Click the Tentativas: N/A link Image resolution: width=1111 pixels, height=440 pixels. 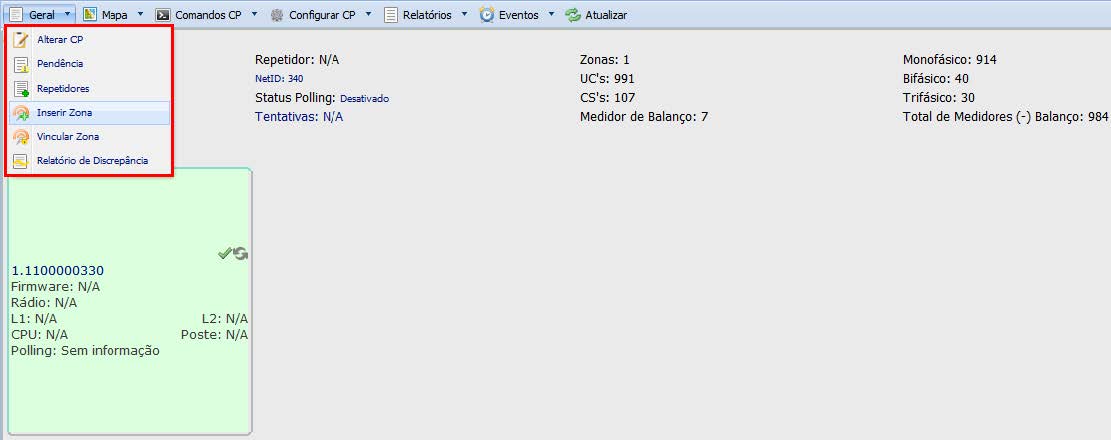(x=299, y=117)
